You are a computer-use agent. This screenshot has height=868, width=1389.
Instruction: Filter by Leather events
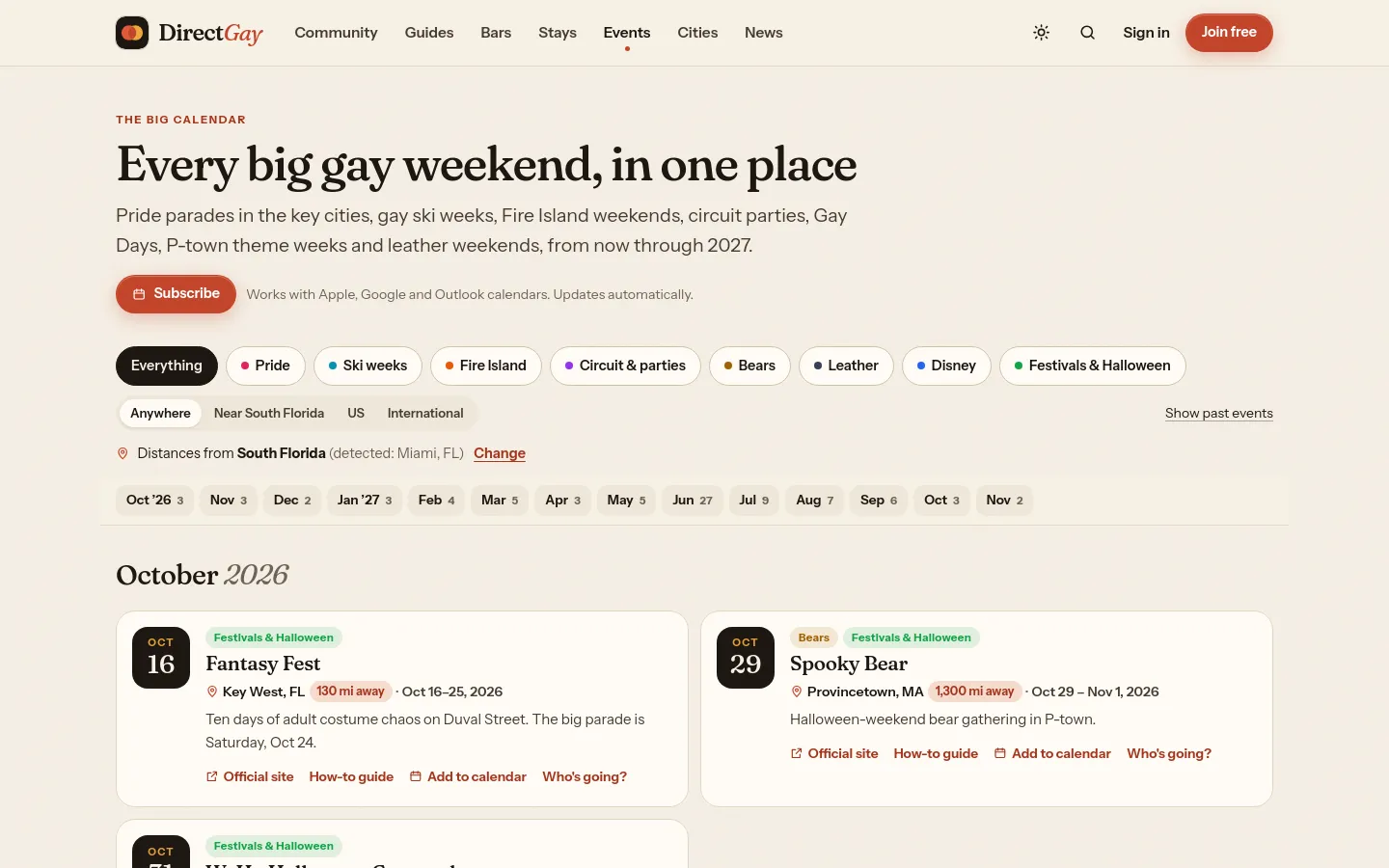[846, 366]
